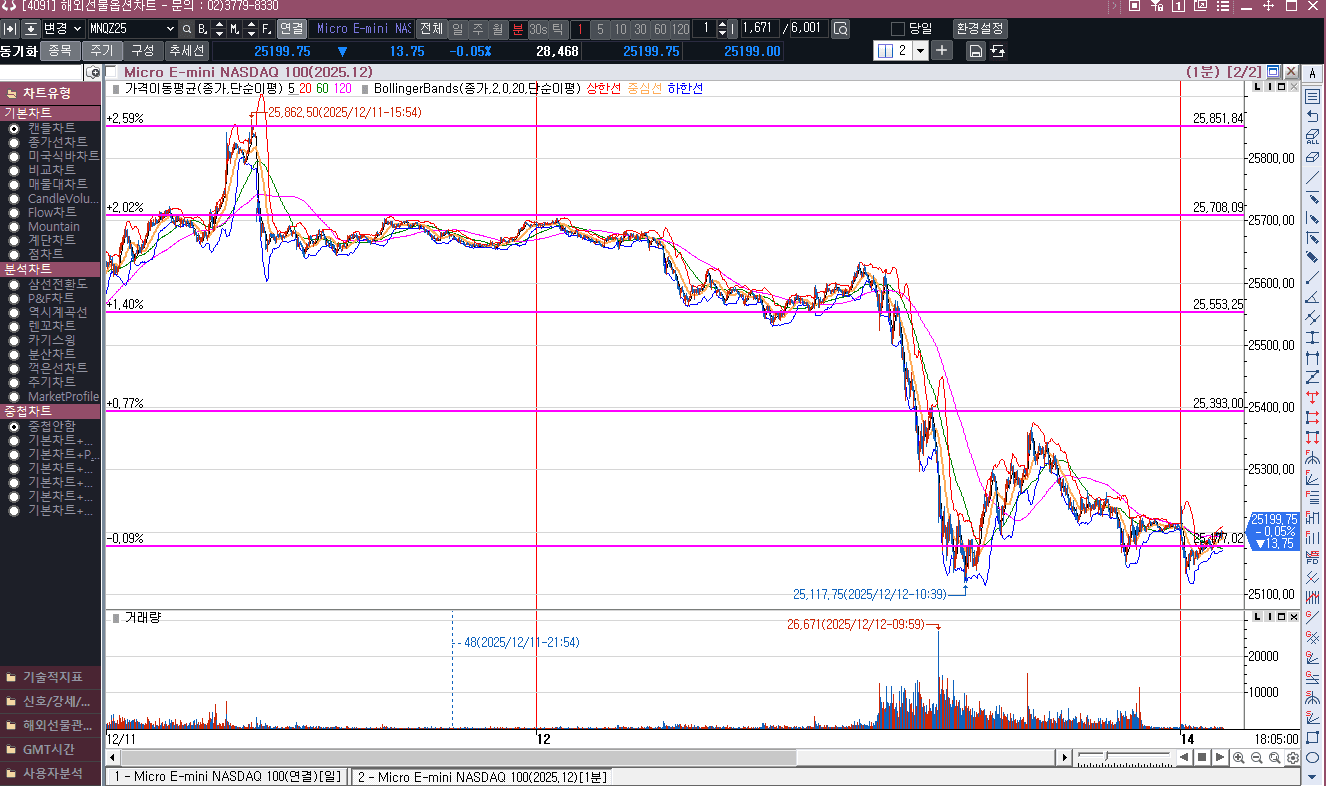Open chart settings gear at bottom right
Viewport: 1326px width, 786px height.
1293,758
